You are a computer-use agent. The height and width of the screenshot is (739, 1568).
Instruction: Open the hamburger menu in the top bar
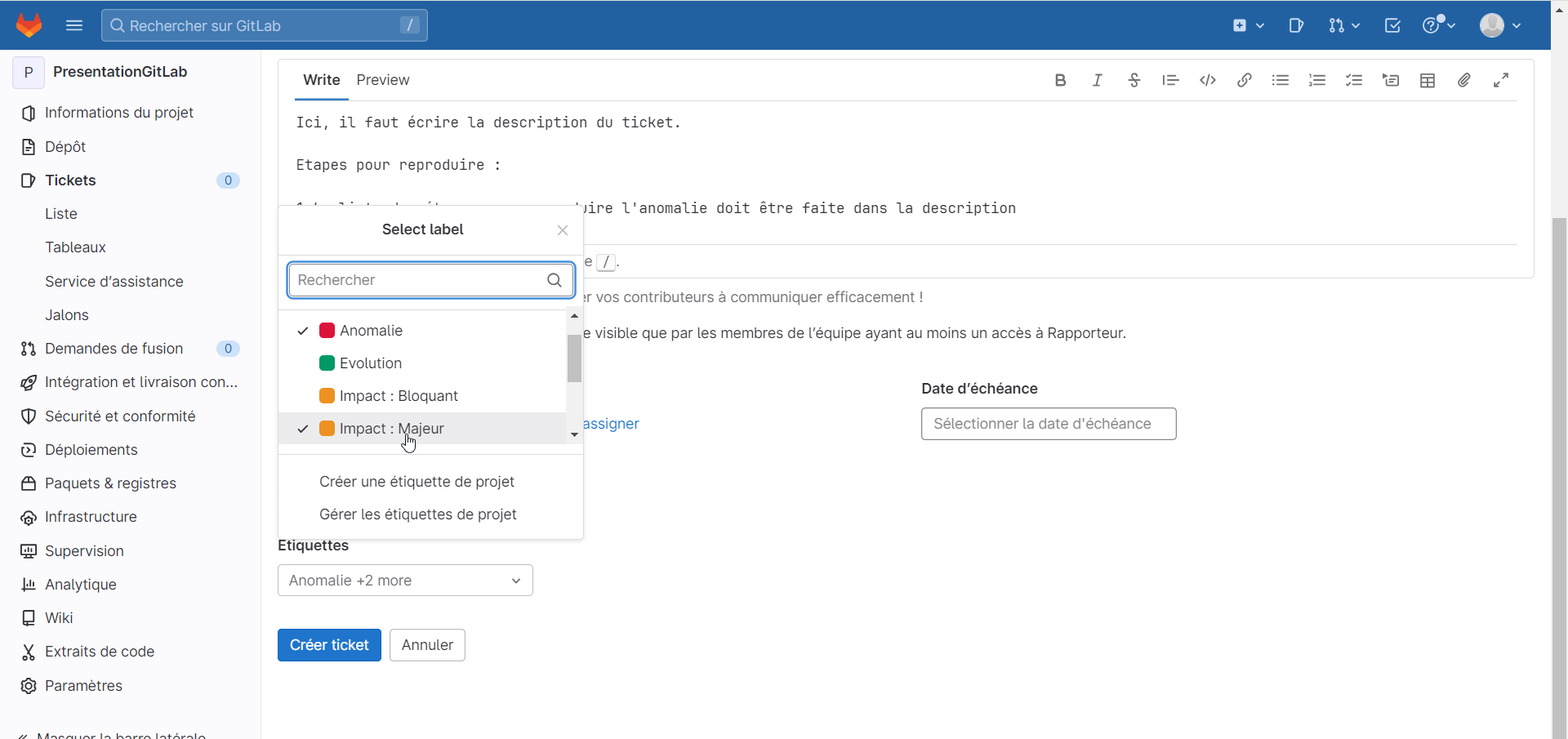point(74,25)
